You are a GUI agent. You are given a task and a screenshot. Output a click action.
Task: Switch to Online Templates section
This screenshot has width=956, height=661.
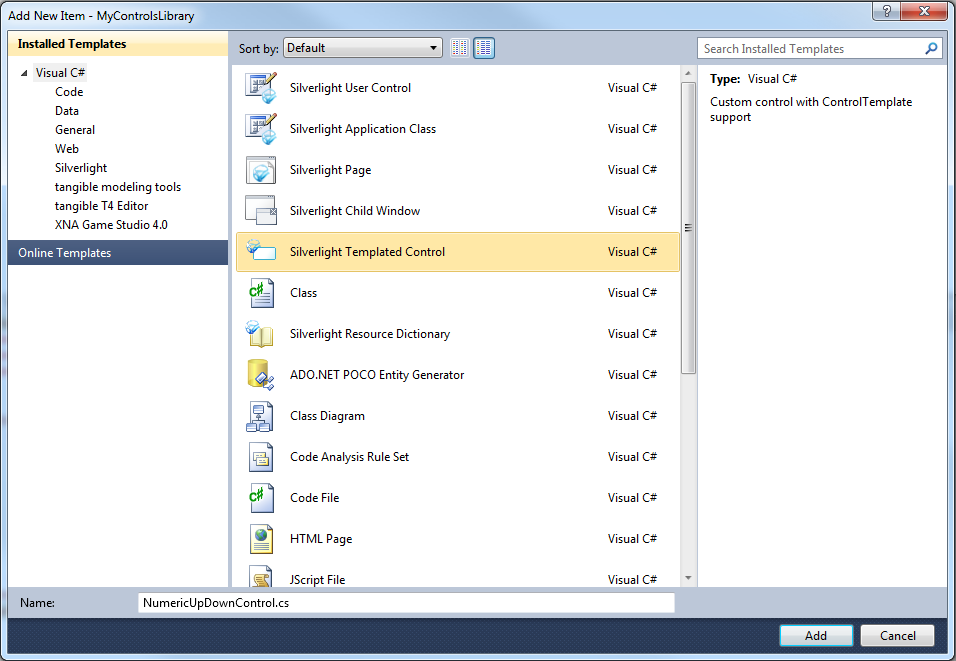pyautogui.click(x=118, y=252)
